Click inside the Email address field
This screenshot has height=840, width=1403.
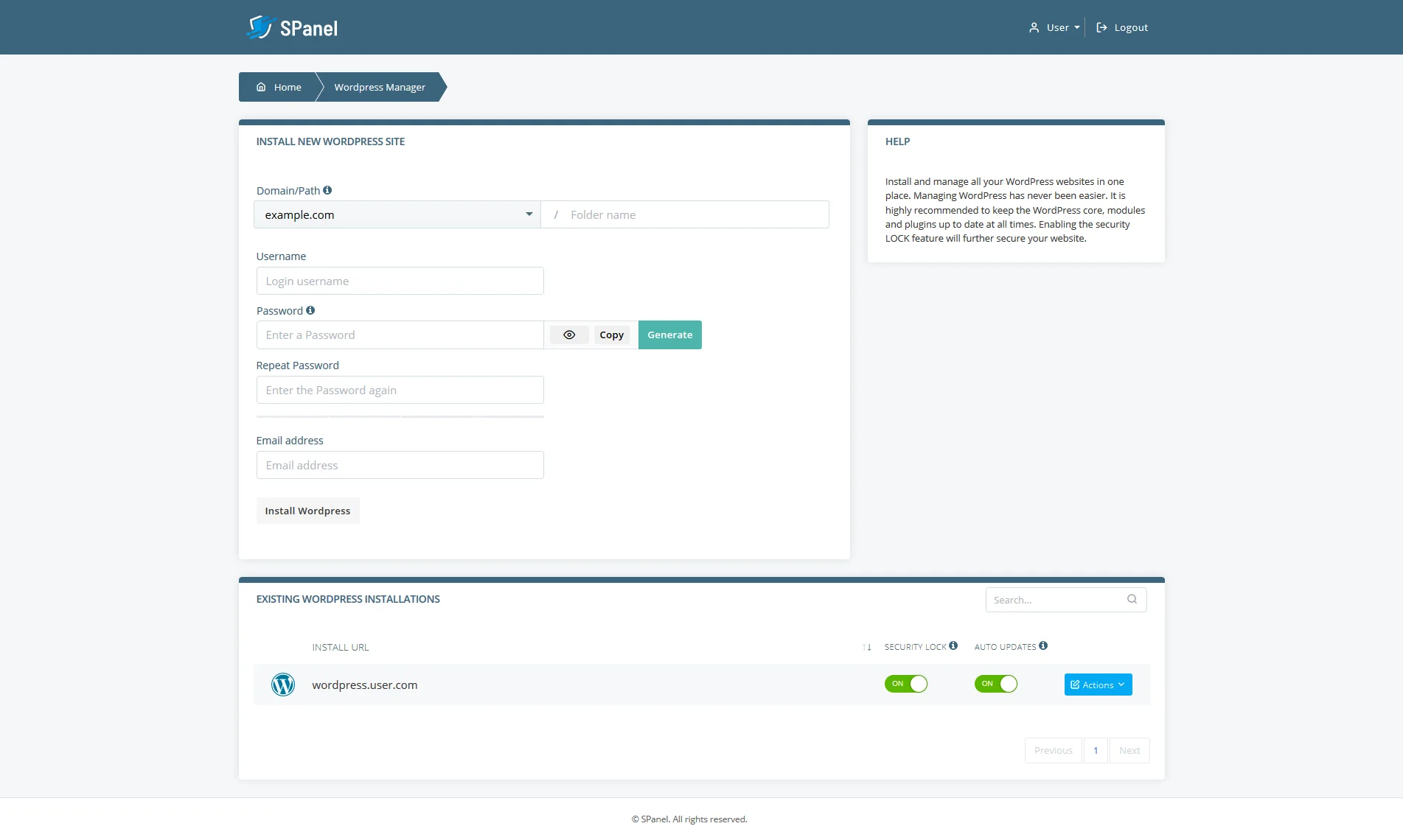pyautogui.click(x=400, y=465)
